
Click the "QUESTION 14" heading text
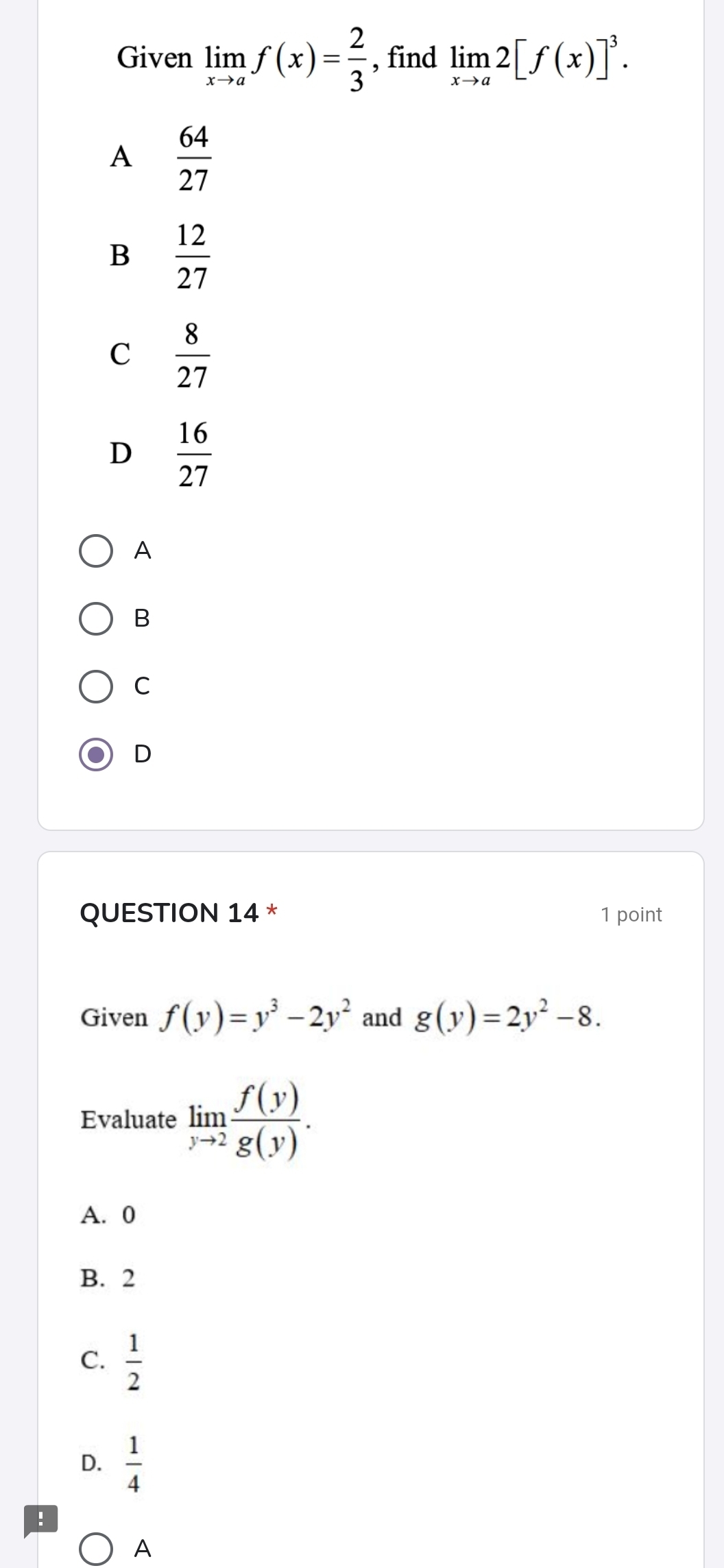coord(169,913)
